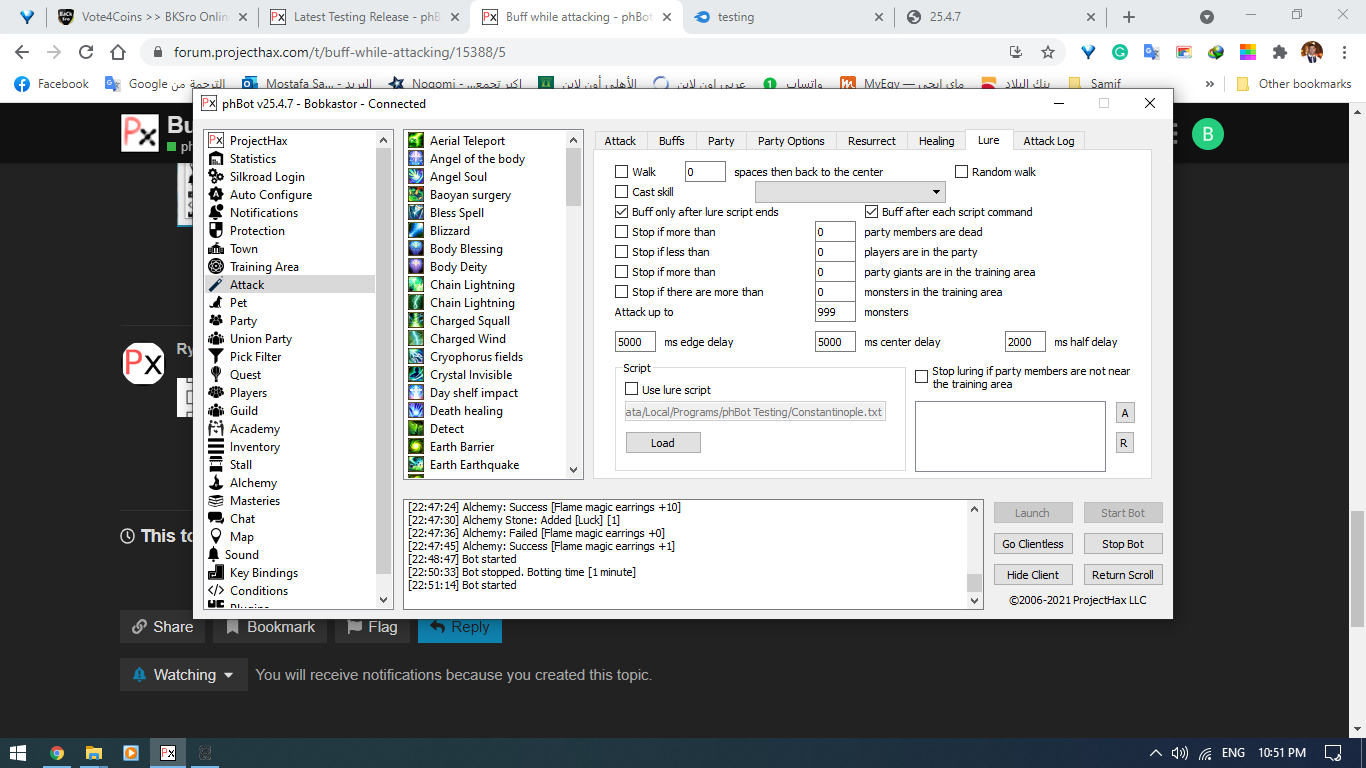
Task: Select the Death healing skill icon
Action: tap(417, 411)
